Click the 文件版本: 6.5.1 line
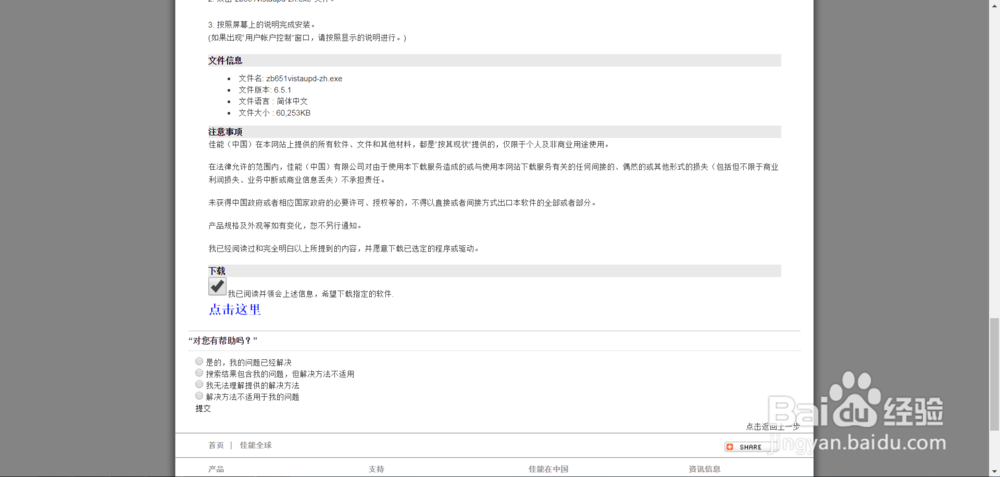The image size is (1000, 477). (x=265, y=90)
